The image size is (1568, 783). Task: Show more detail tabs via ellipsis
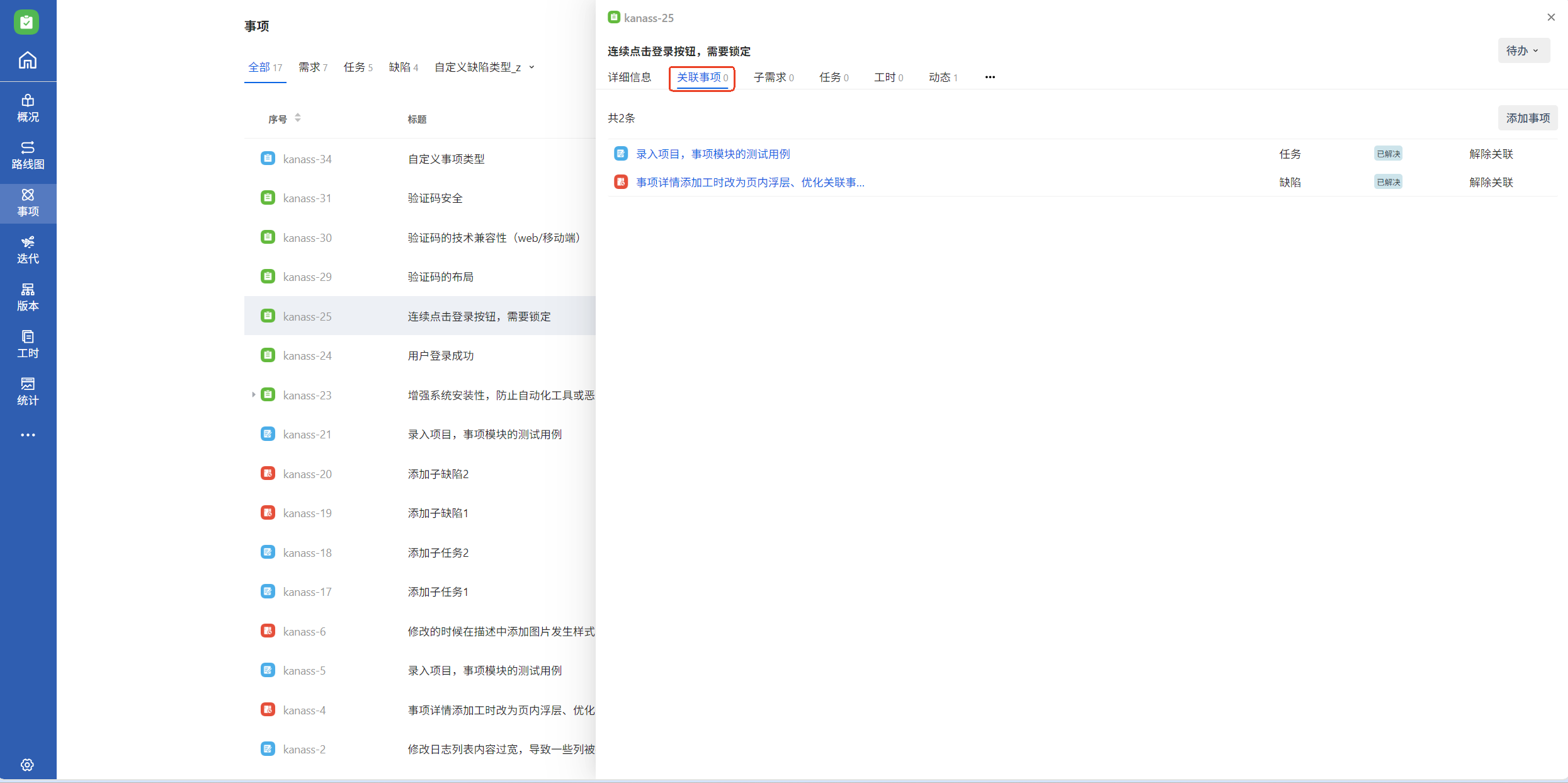pyautogui.click(x=990, y=77)
